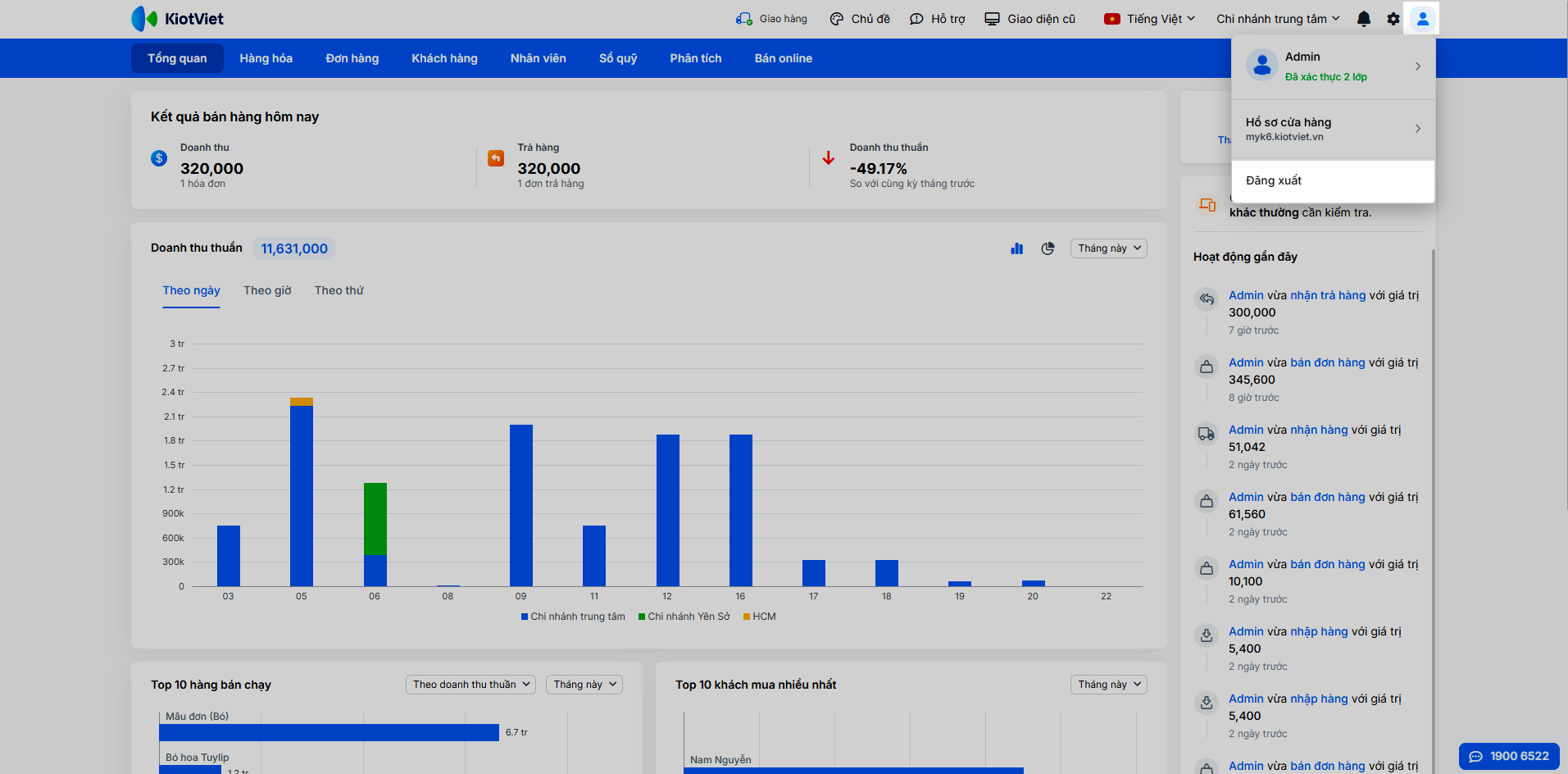Open Hỗ trợ support chat

coord(938,19)
